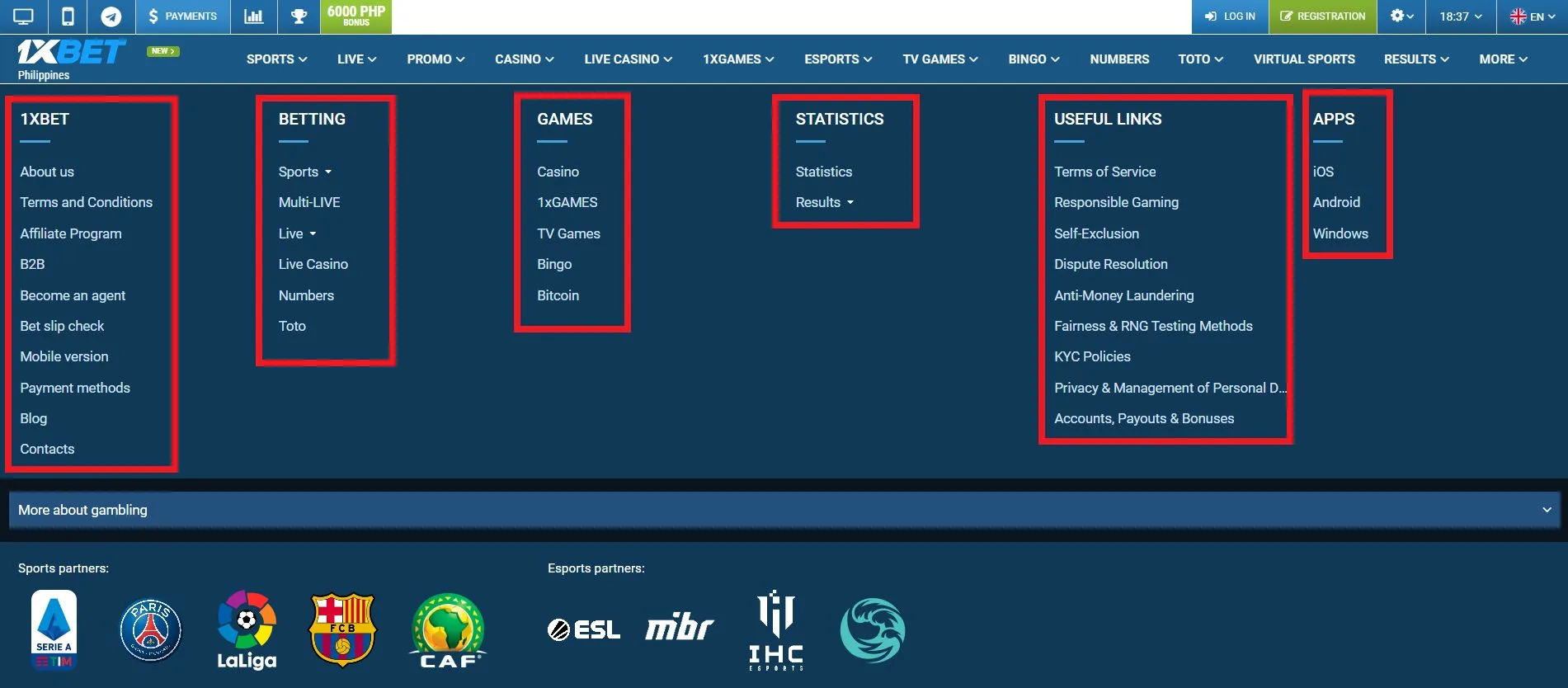This screenshot has height=688, width=1568.
Task: Expand the Bingo main menu
Action: point(1034,59)
